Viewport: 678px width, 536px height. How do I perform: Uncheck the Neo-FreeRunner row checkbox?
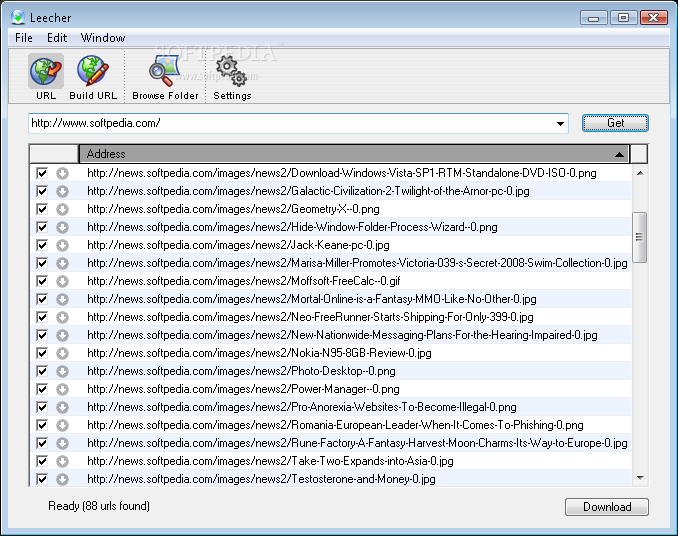(x=42, y=317)
